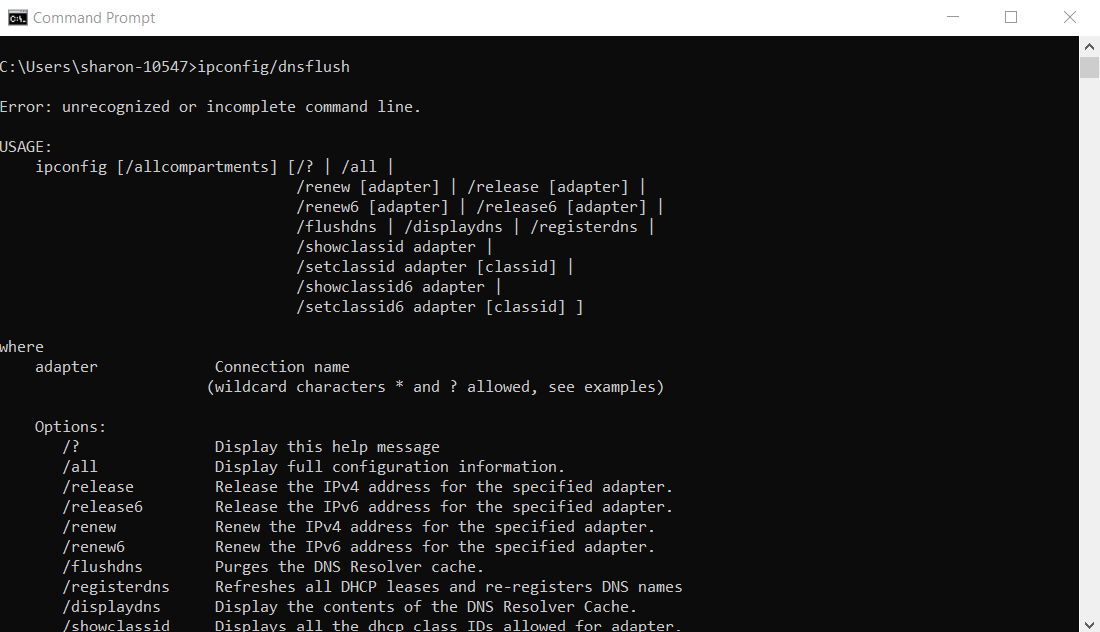1100x632 pixels.
Task: Click the Error unrecognized command line message
Action: 210,107
